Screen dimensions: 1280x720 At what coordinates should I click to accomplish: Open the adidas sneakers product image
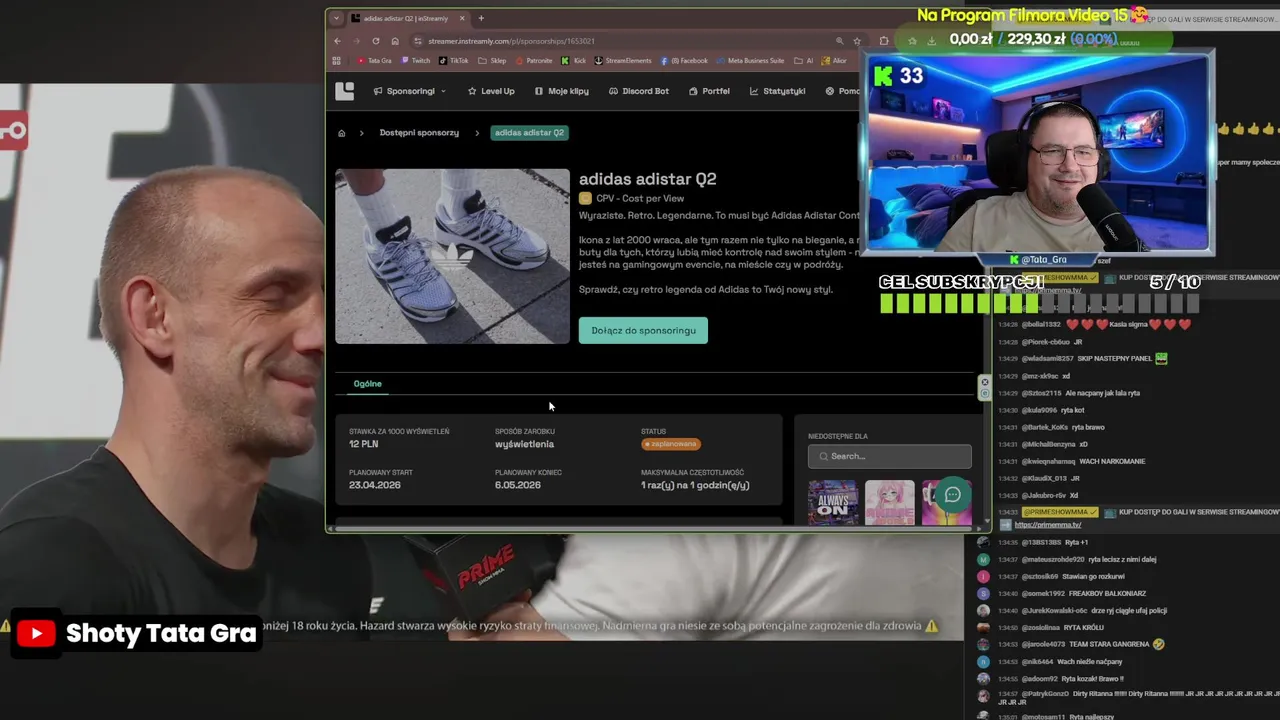(452, 256)
